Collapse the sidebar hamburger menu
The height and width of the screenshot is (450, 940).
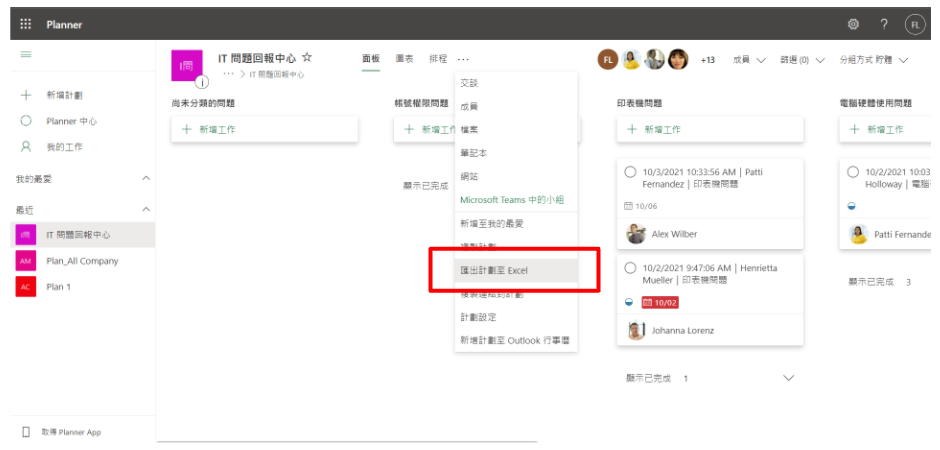[26, 55]
